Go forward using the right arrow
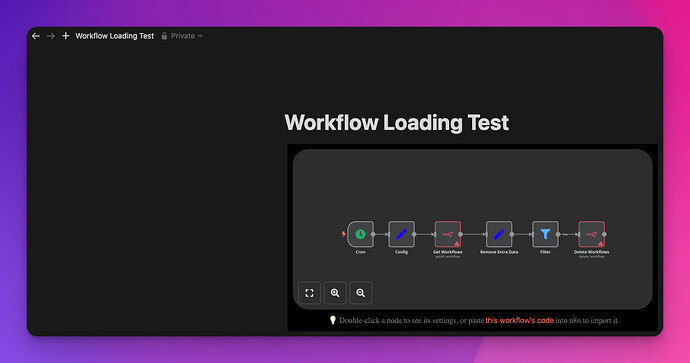Screen dimensions: 690x363 point(51,36)
